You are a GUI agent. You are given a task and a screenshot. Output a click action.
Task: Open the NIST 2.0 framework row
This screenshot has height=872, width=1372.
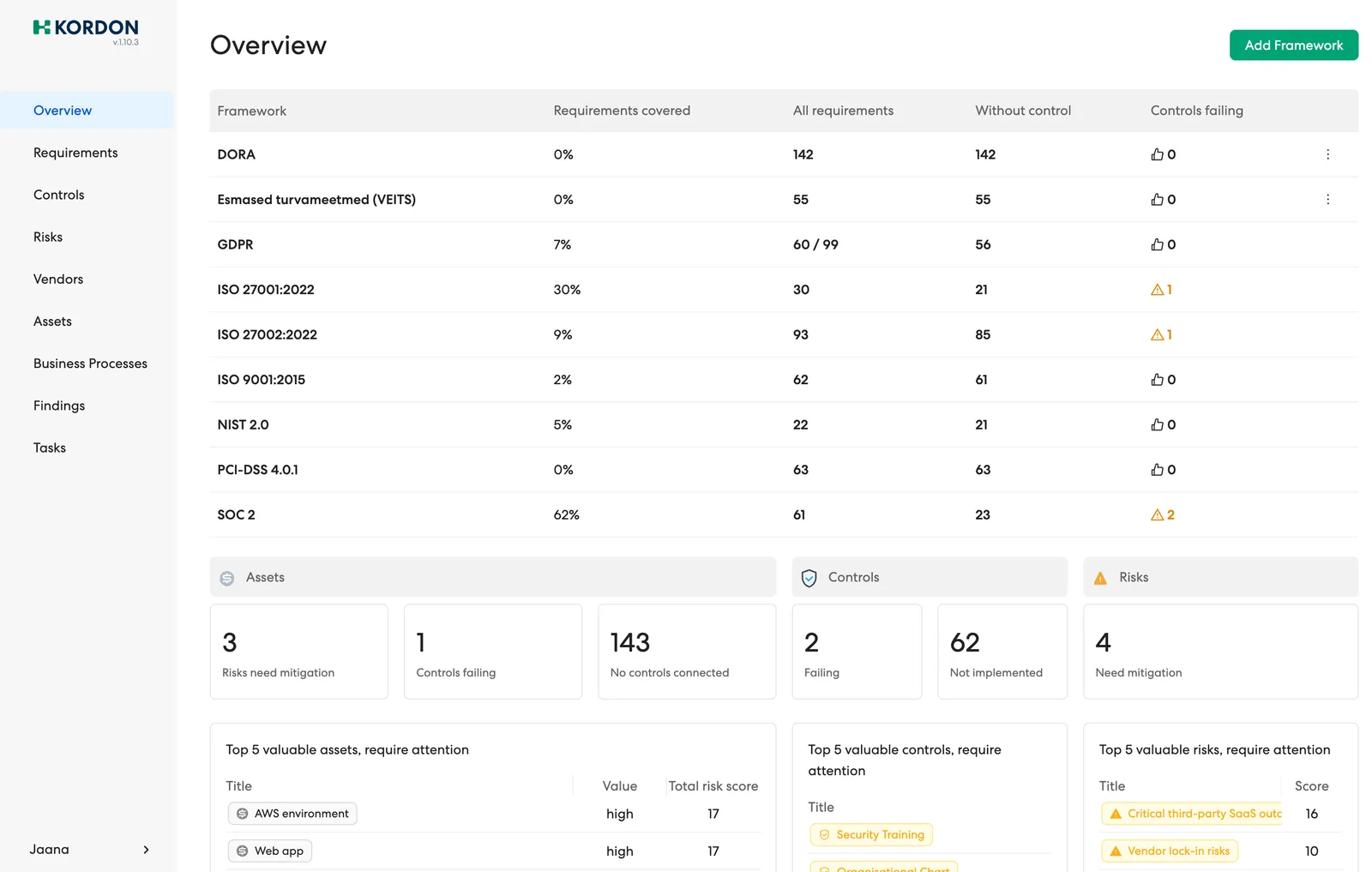784,424
